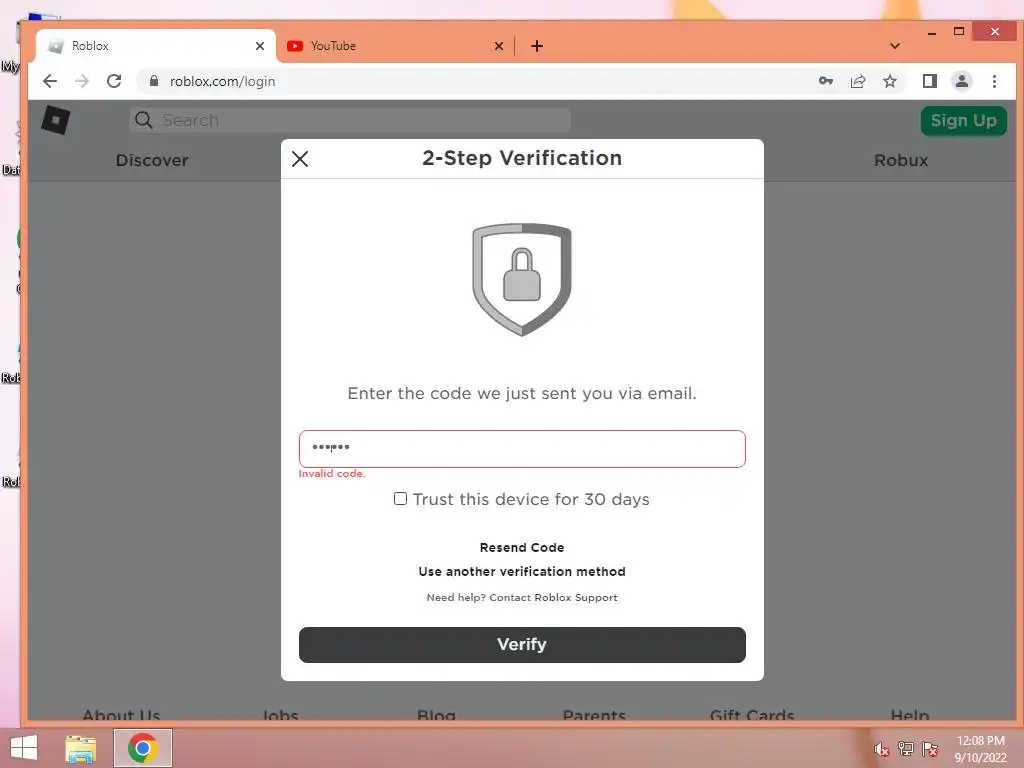The height and width of the screenshot is (768, 1024).
Task: Share this page icon in address bar
Action: pyautogui.click(x=857, y=81)
